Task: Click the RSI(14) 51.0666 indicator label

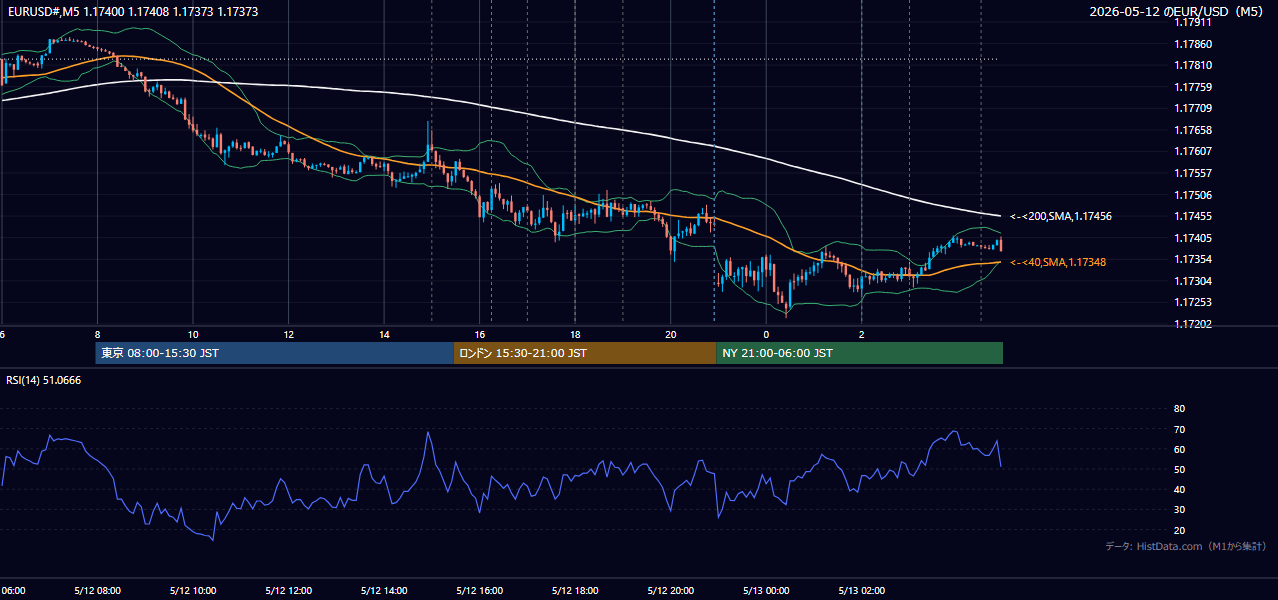Action: 44,380
